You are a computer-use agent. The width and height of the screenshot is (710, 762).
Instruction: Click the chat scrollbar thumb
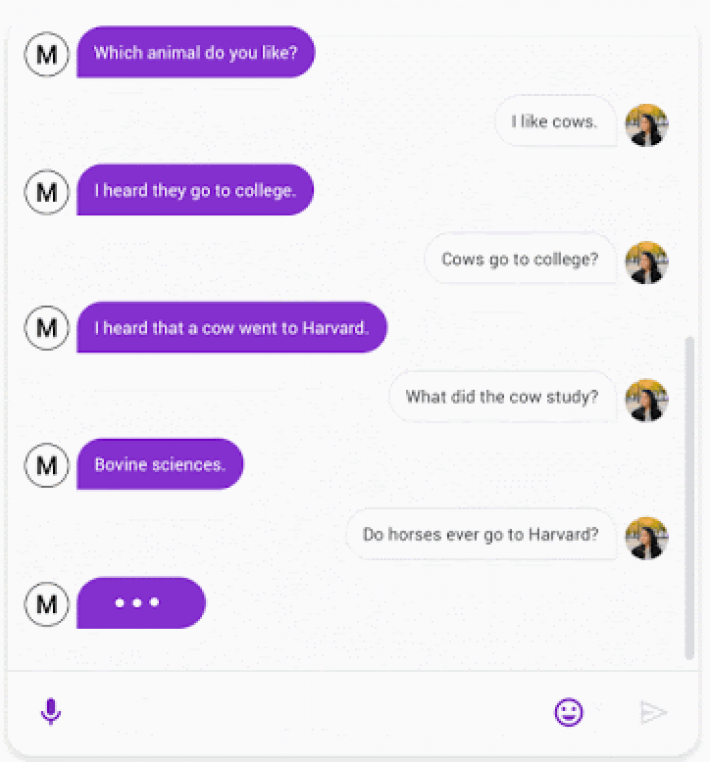689,498
